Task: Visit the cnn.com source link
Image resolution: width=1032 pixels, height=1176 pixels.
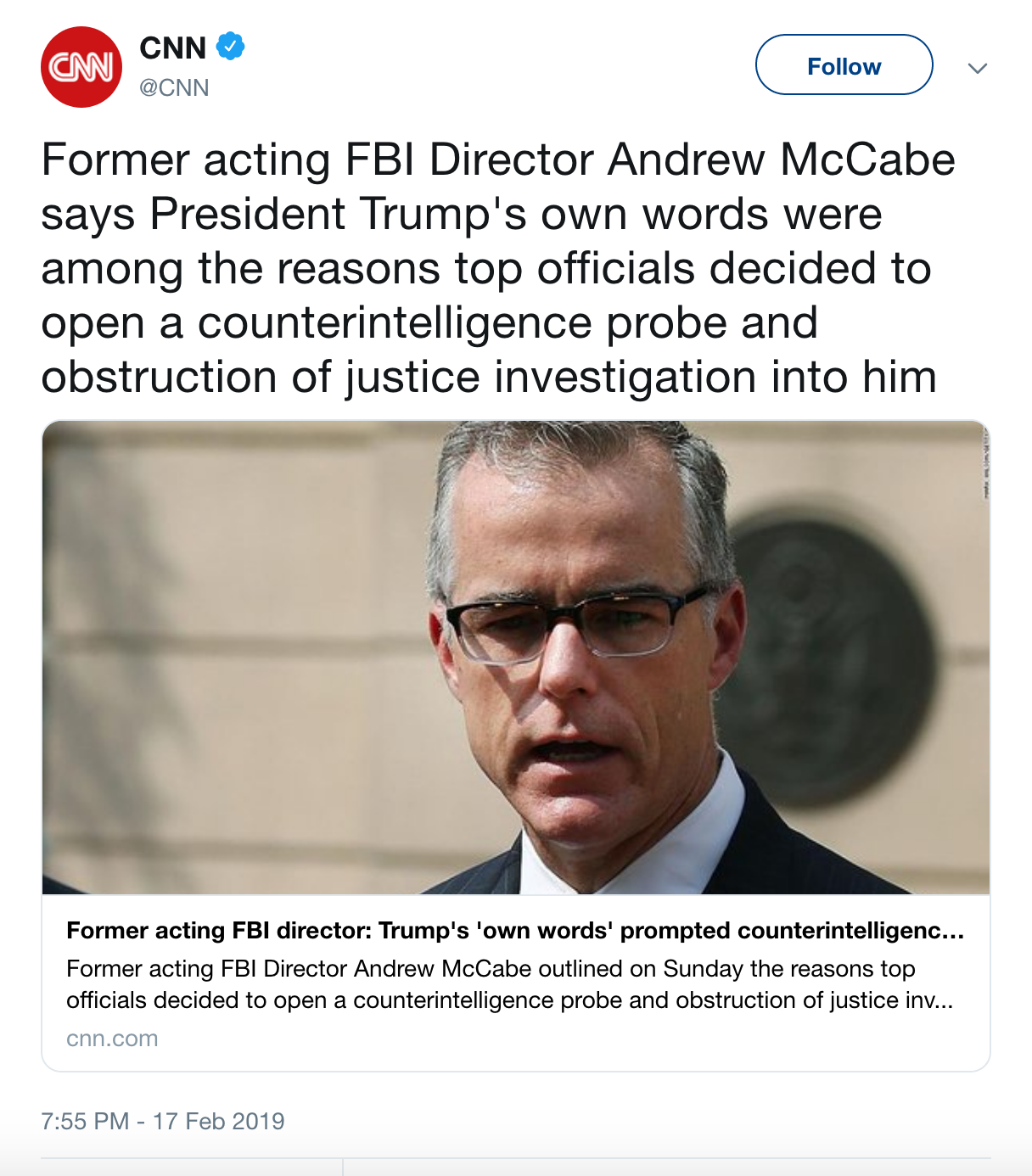Action: click(x=112, y=1039)
